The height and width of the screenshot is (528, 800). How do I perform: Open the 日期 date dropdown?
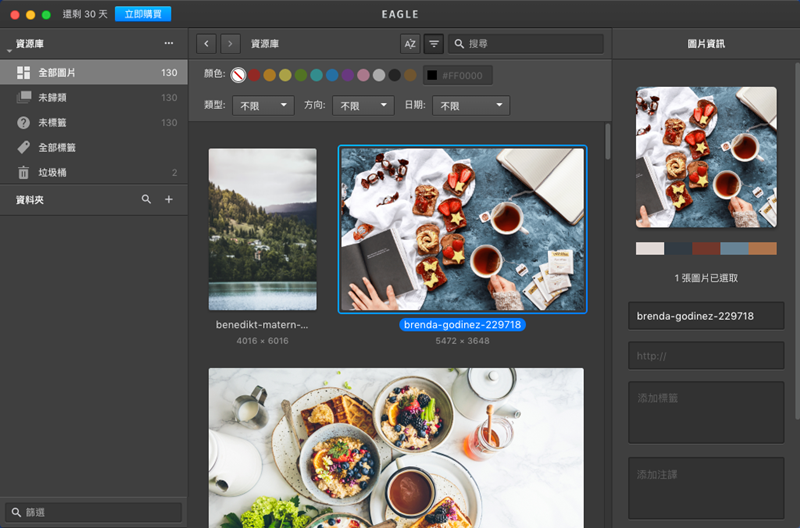[x=471, y=105]
